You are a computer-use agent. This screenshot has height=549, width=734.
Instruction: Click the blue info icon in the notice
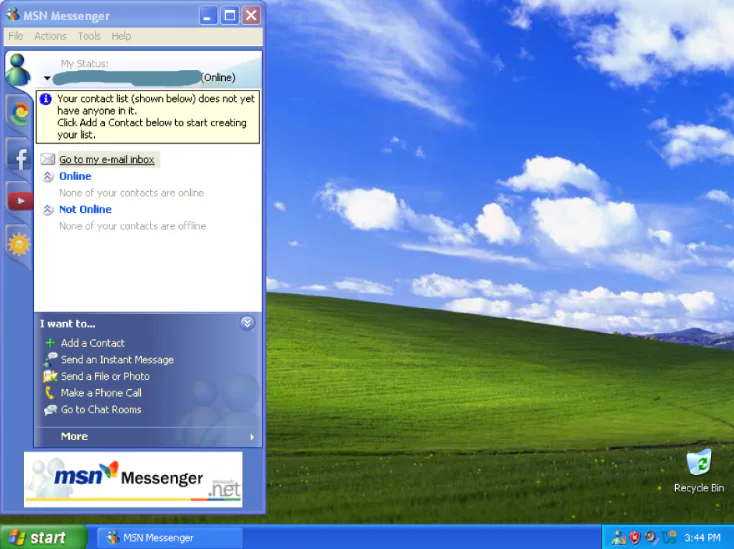pyautogui.click(x=45, y=99)
